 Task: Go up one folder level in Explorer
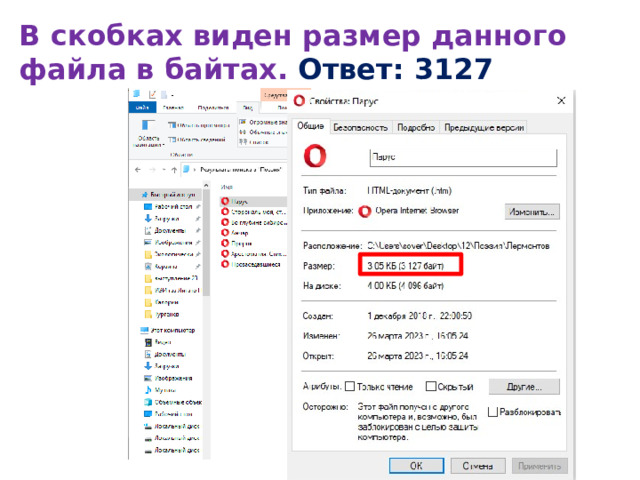point(174,169)
